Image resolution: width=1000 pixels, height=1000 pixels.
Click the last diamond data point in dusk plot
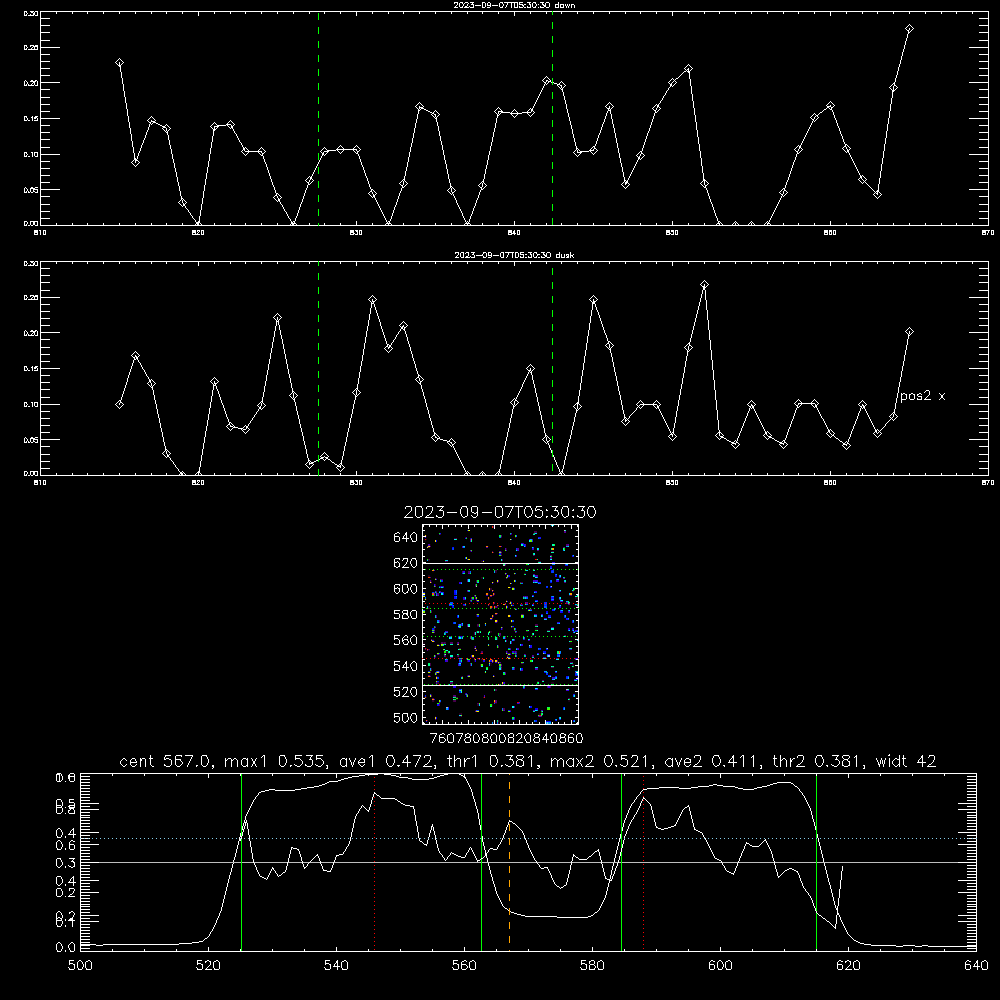pos(909,332)
